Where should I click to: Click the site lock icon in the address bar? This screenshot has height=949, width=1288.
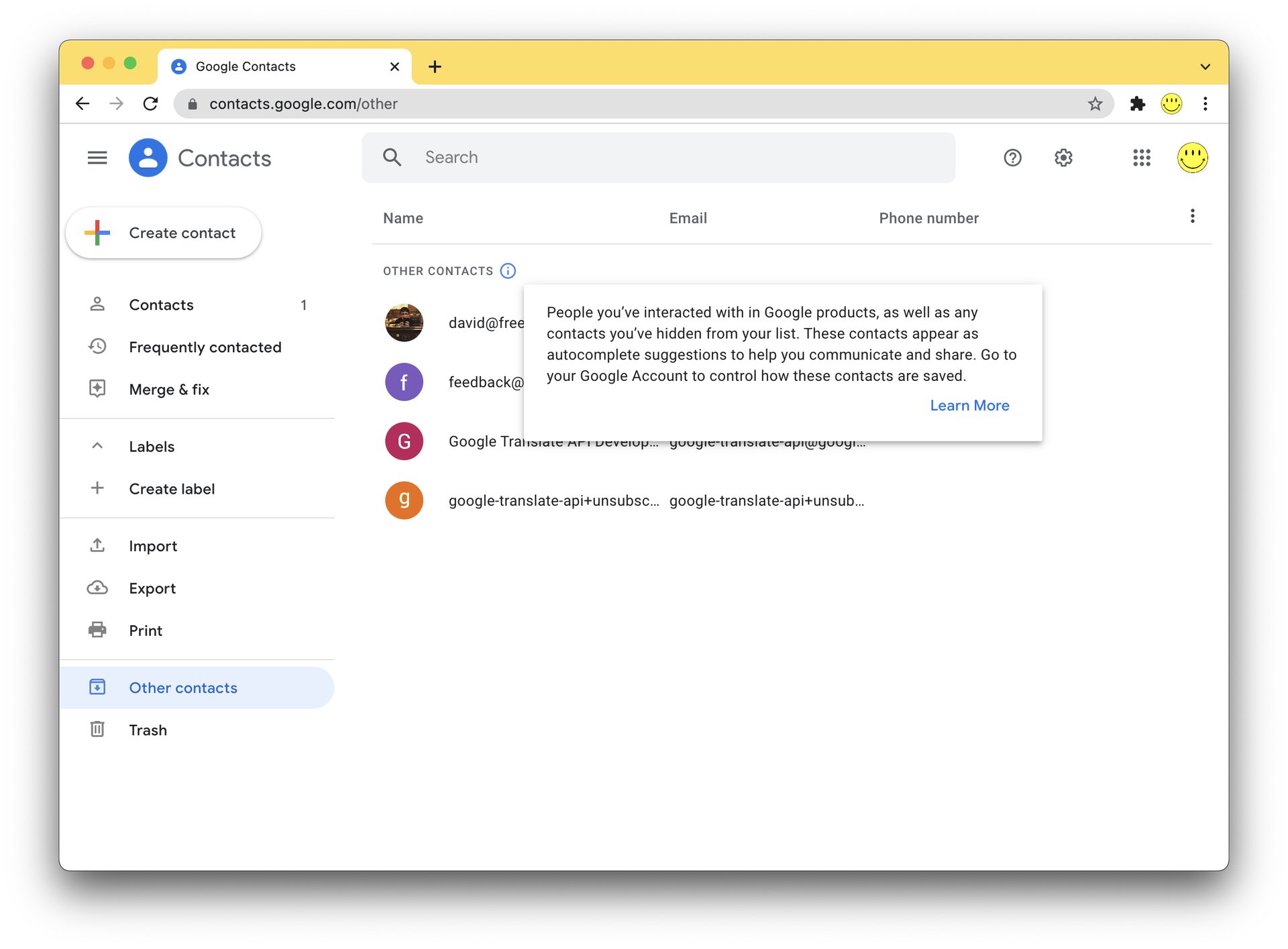point(193,104)
